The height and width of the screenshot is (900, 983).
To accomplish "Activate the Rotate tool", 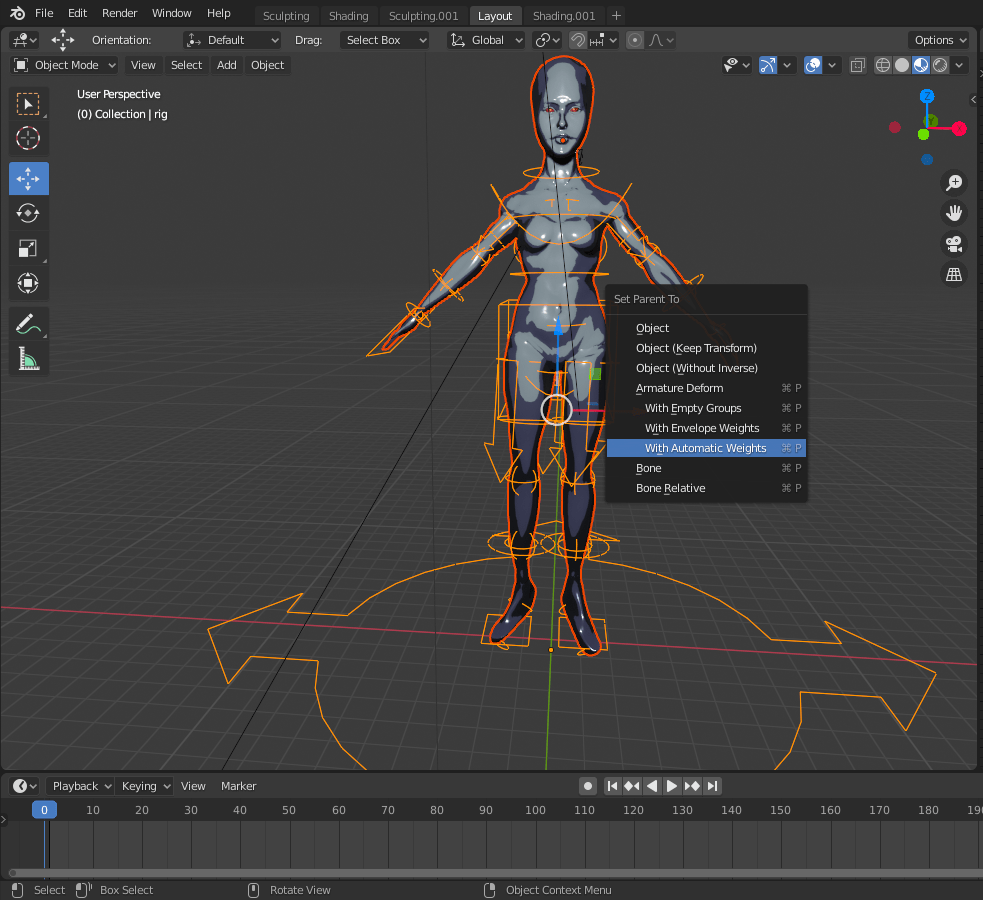I will click(x=28, y=213).
